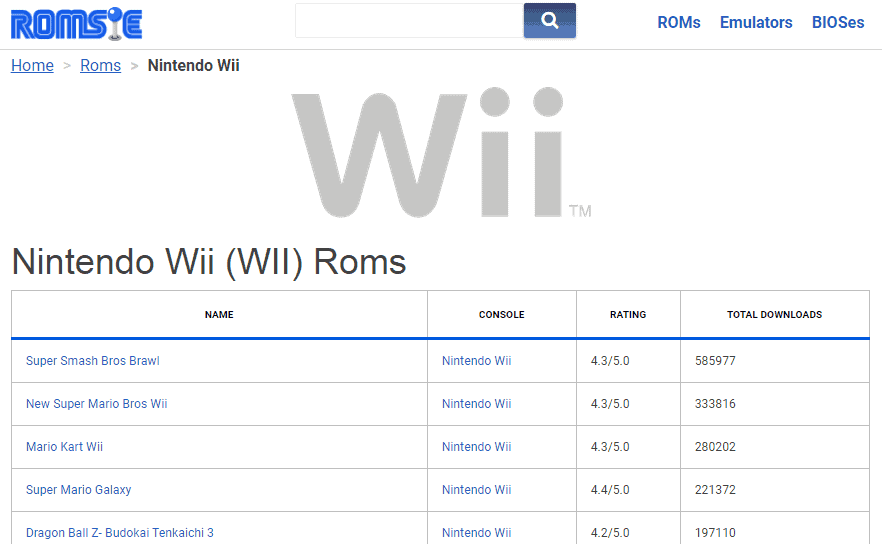Click the 4.3/5.0 rating for Mario Kart Wii
The height and width of the screenshot is (544, 882).
pyautogui.click(x=610, y=447)
